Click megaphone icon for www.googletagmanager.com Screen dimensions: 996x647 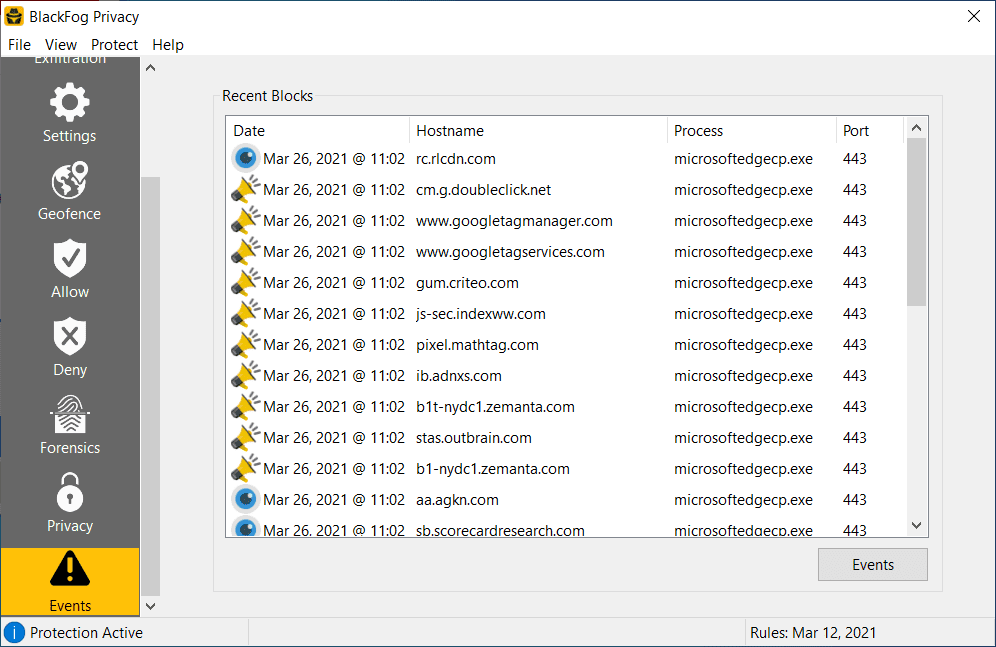[246, 220]
